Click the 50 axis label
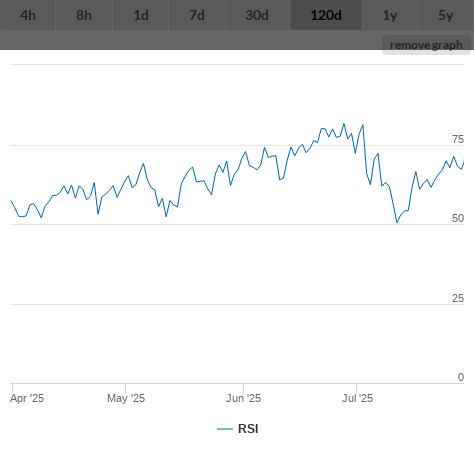Screen dimensions: 474x455 pyautogui.click(x=458, y=218)
